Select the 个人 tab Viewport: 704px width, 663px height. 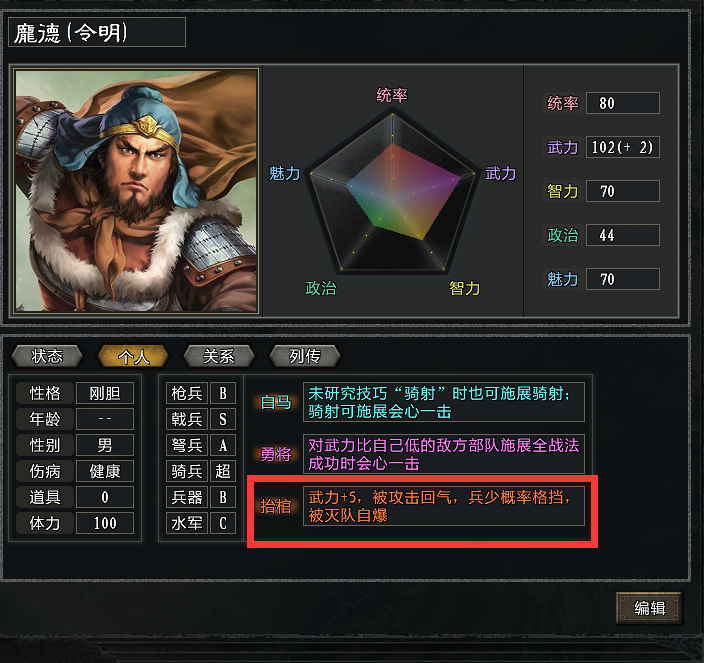(x=133, y=356)
